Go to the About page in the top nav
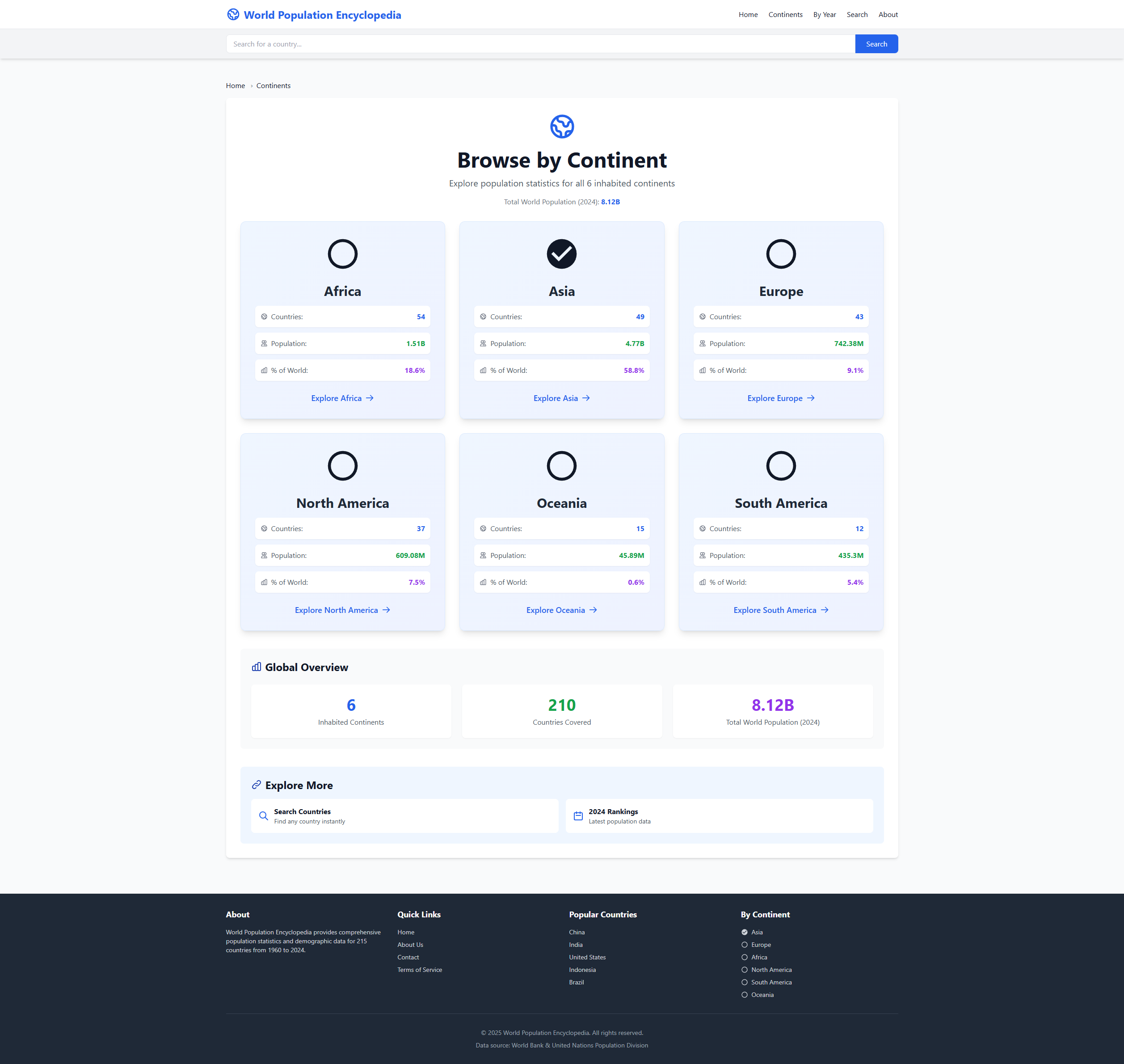The height and width of the screenshot is (1064, 1124). (888, 15)
